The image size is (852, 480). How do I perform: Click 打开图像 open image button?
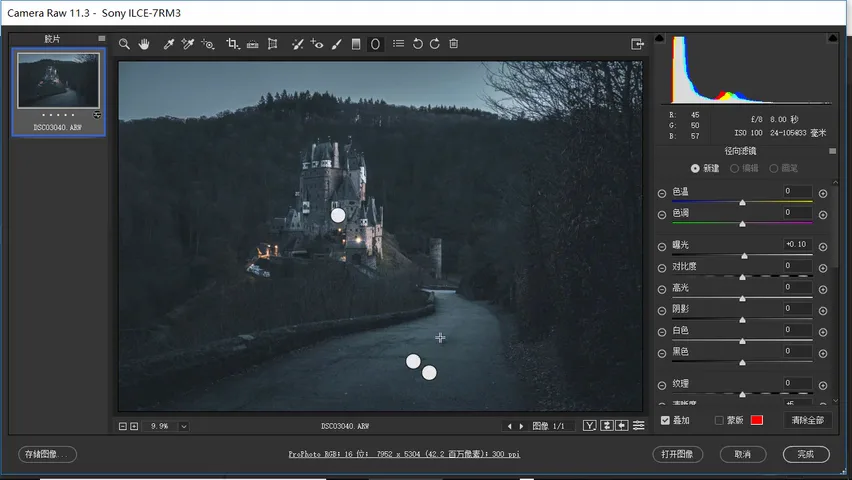click(x=678, y=454)
